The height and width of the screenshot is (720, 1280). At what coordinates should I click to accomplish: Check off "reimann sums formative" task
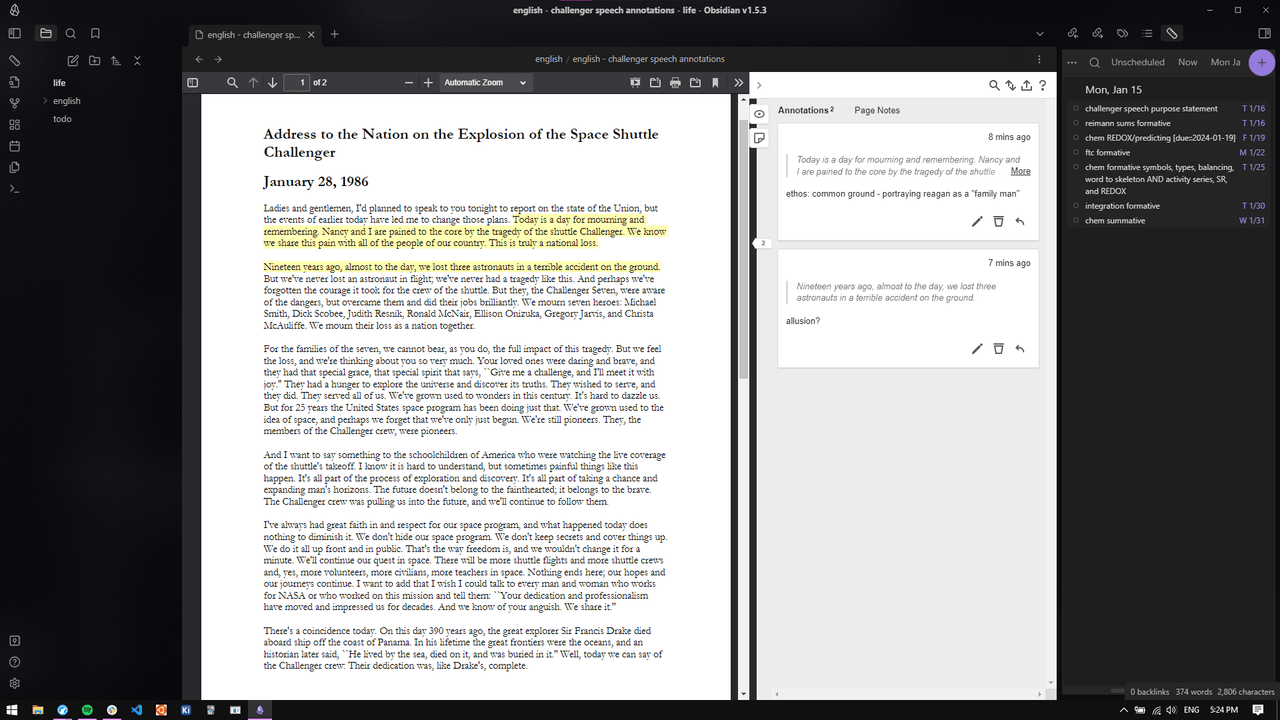coord(1076,124)
